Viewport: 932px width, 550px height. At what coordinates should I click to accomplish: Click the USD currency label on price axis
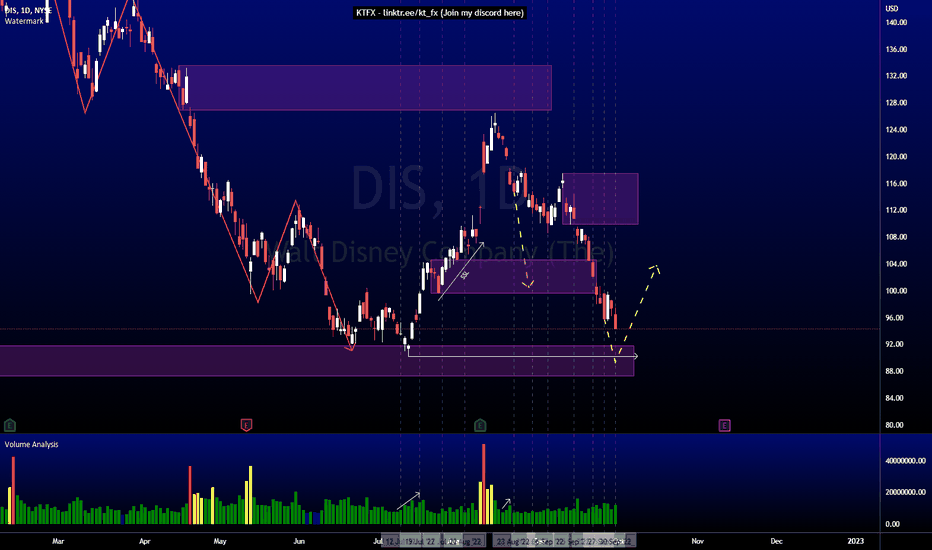(892, 8)
